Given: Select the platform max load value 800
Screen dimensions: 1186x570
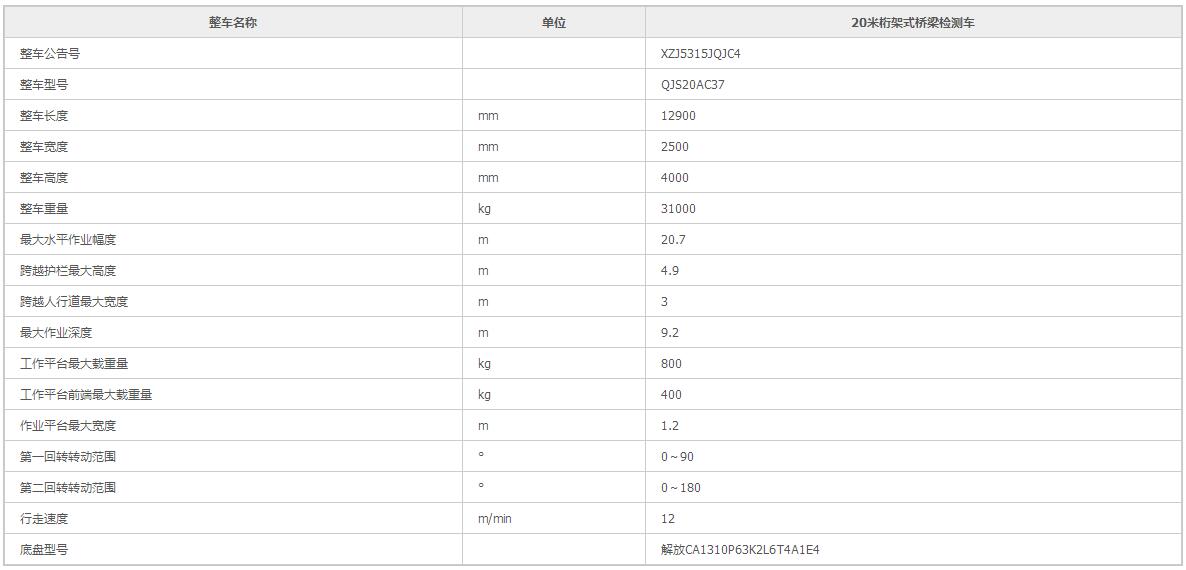Looking at the screenshot, I should click(x=671, y=364).
